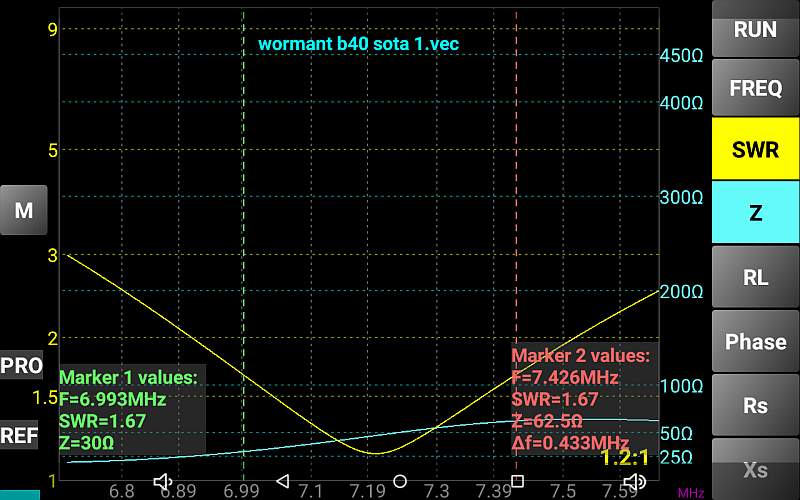The width and height of the screenshot is (800, 500).
Task: Open the M marker menu button
Action: pos(23,211)
